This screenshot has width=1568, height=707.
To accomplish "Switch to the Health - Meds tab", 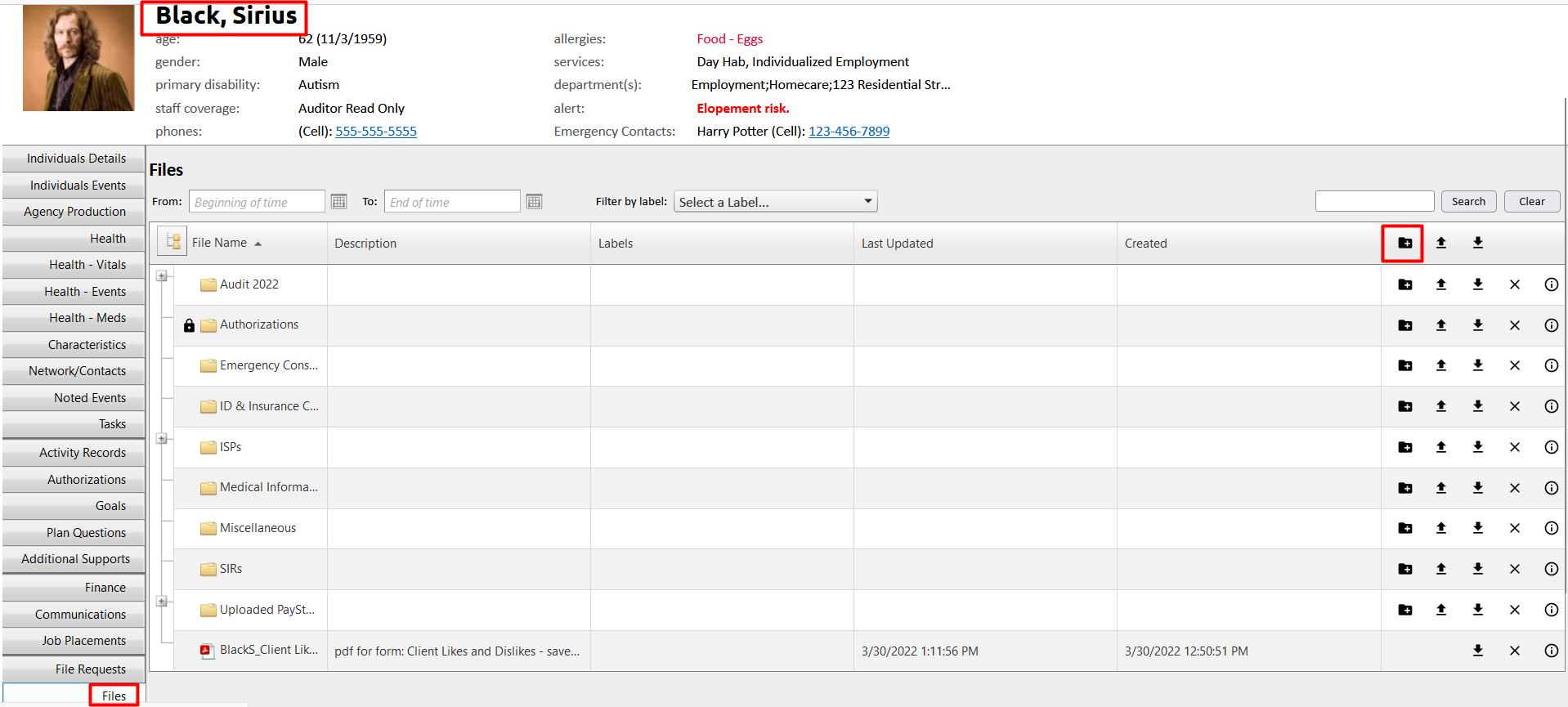I will tap(74, 318).
